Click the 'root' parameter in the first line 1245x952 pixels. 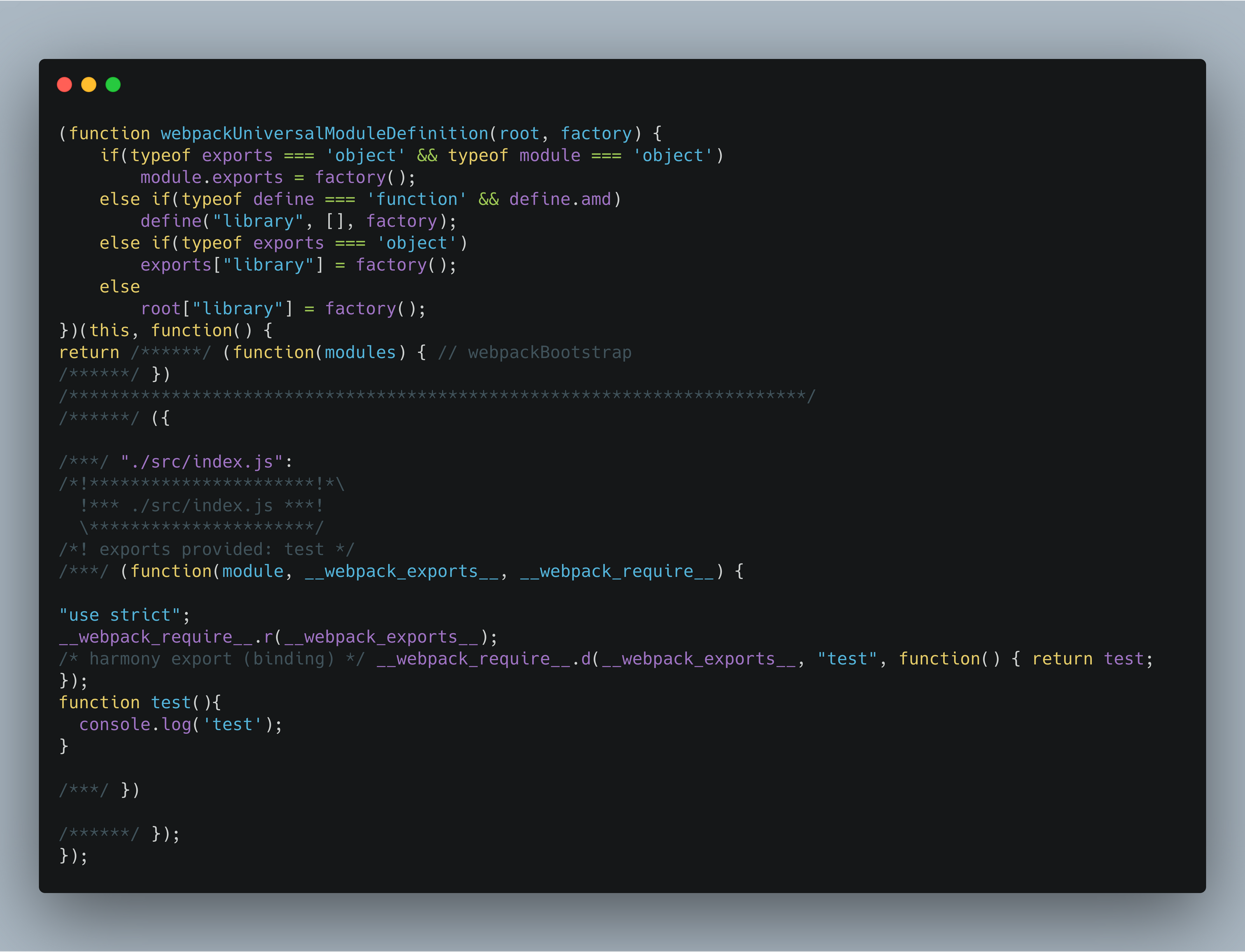(519, 134)
